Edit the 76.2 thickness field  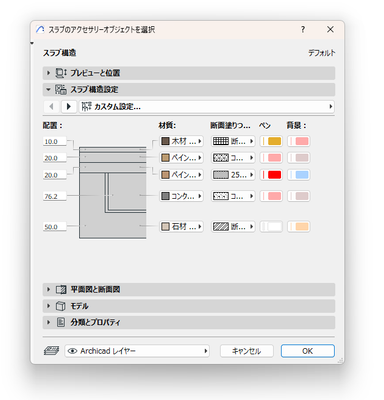(55, 196)
